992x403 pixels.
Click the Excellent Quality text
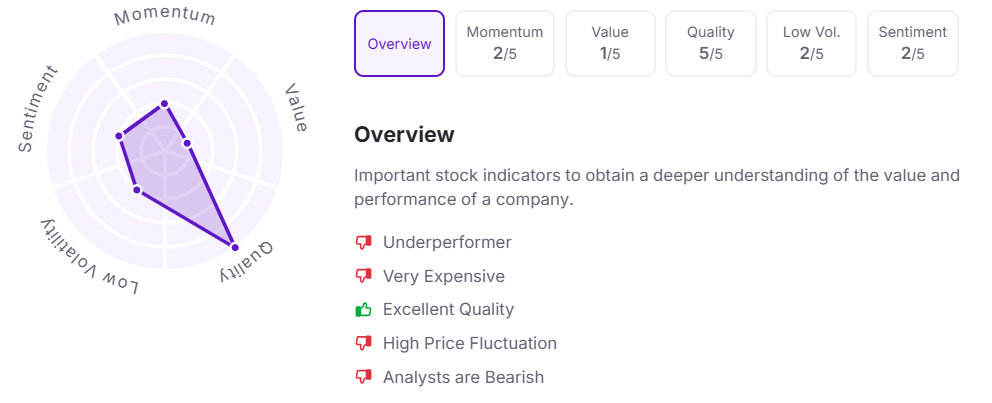click(x=448, y=310)
